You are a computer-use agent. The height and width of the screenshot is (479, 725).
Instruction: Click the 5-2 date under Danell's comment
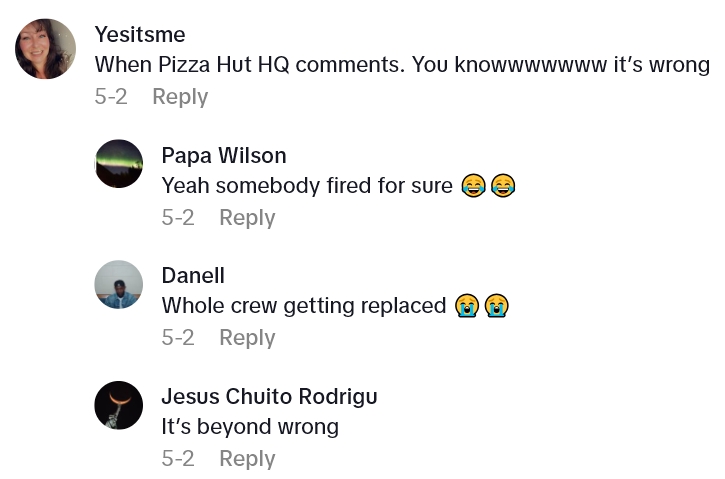(178, 338)
